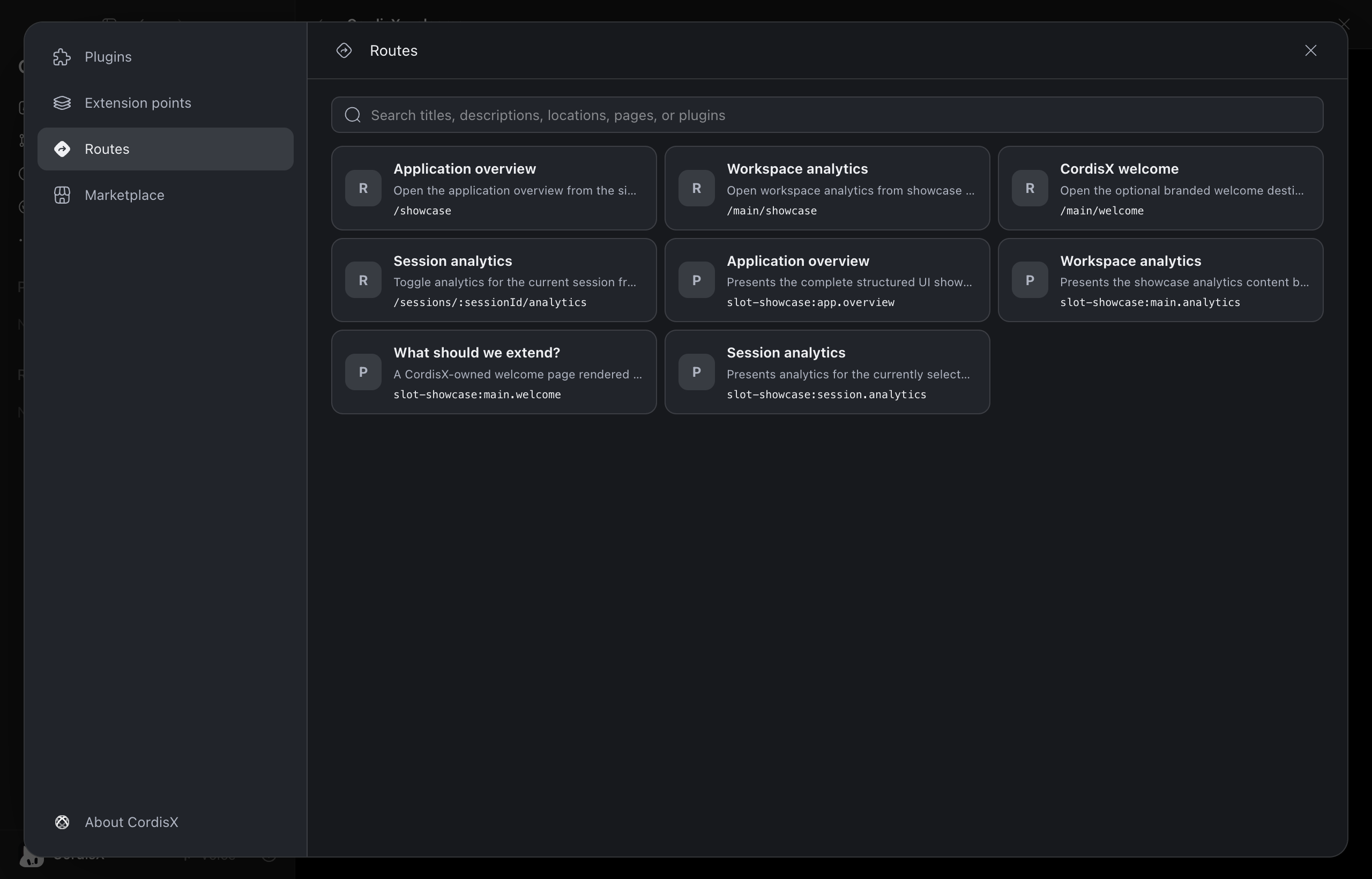This screenshot has height=879, width=1372.
Task: Click the P badge on session.analytics card
Action: [x=696, y=372]
